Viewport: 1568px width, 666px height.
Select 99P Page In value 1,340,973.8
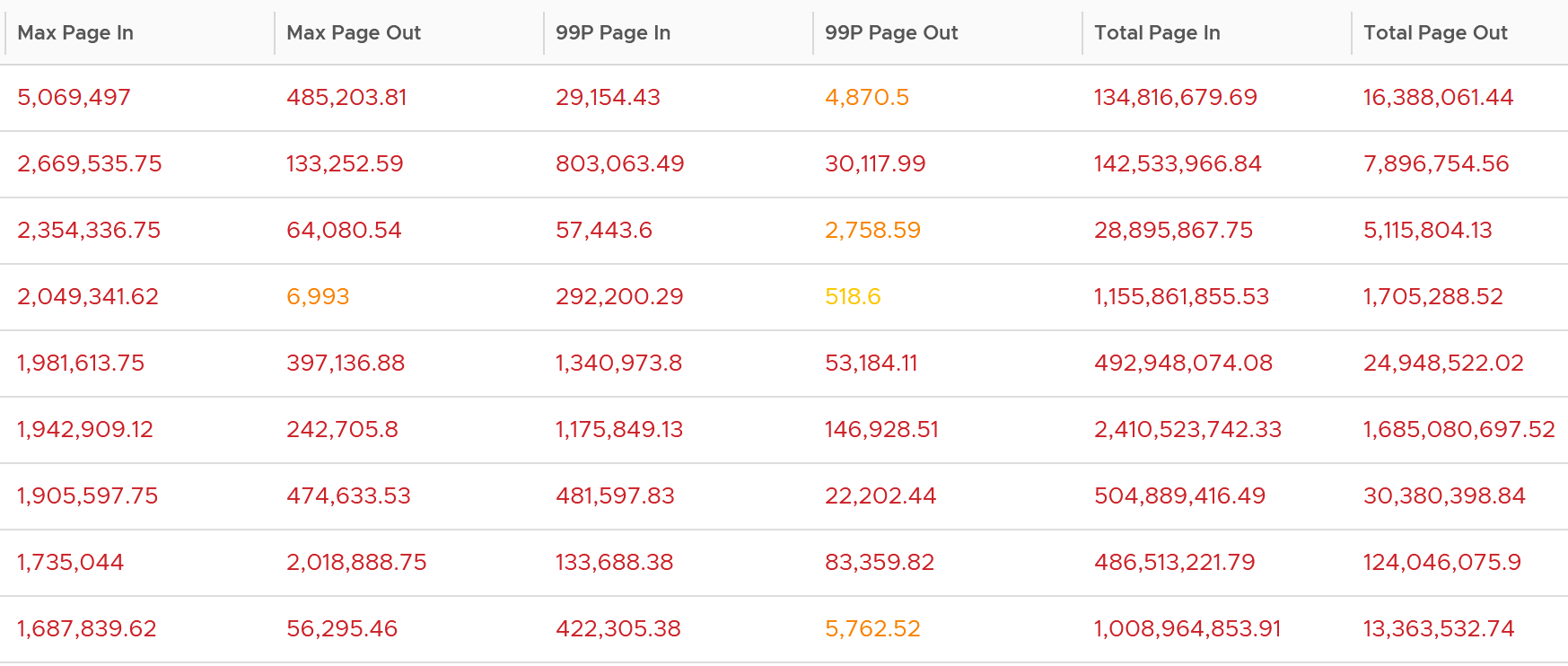[x=618, y=364]
